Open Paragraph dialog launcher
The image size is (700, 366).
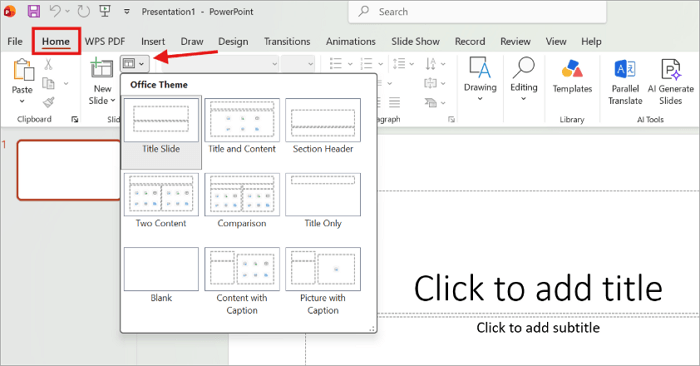[451, 119]
